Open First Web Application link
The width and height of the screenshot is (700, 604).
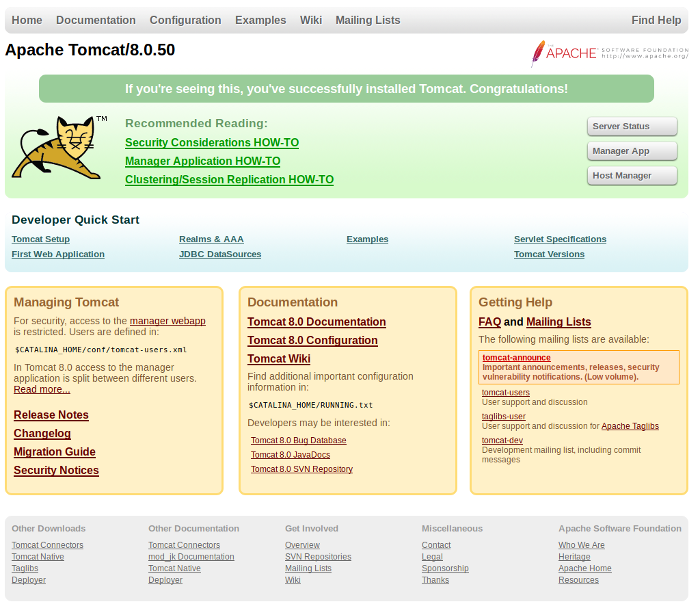click(58, 254)
